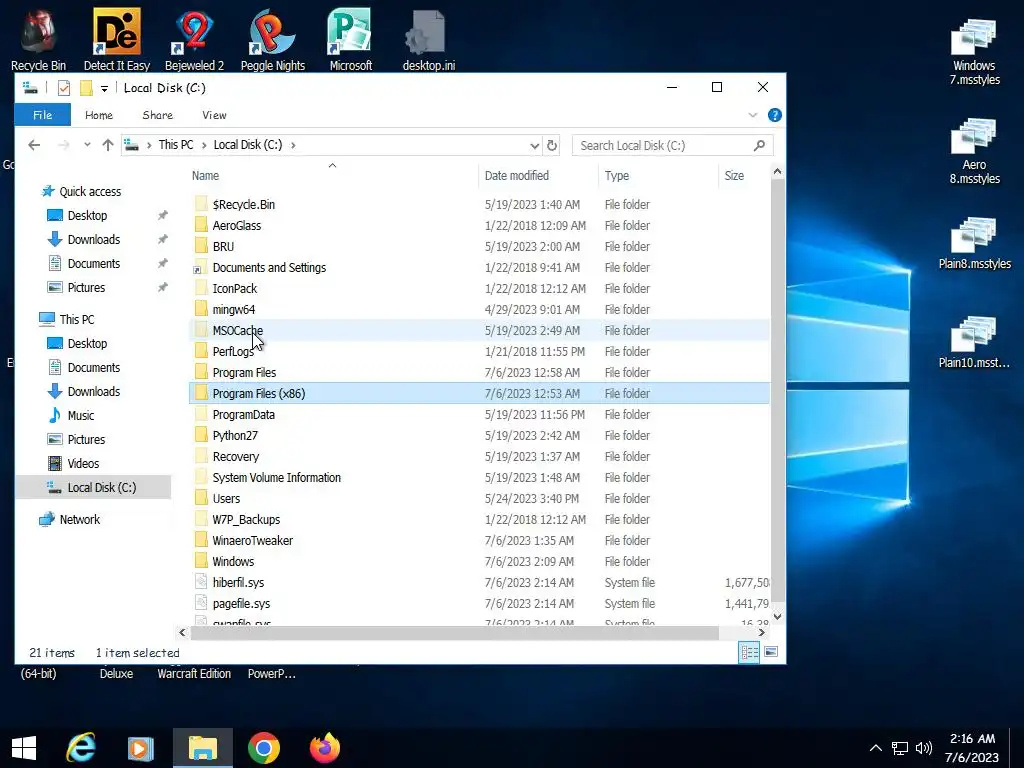1024x768 pixels.
Task: Open Google Chrome from taskbar
Action: coord(264,748)
